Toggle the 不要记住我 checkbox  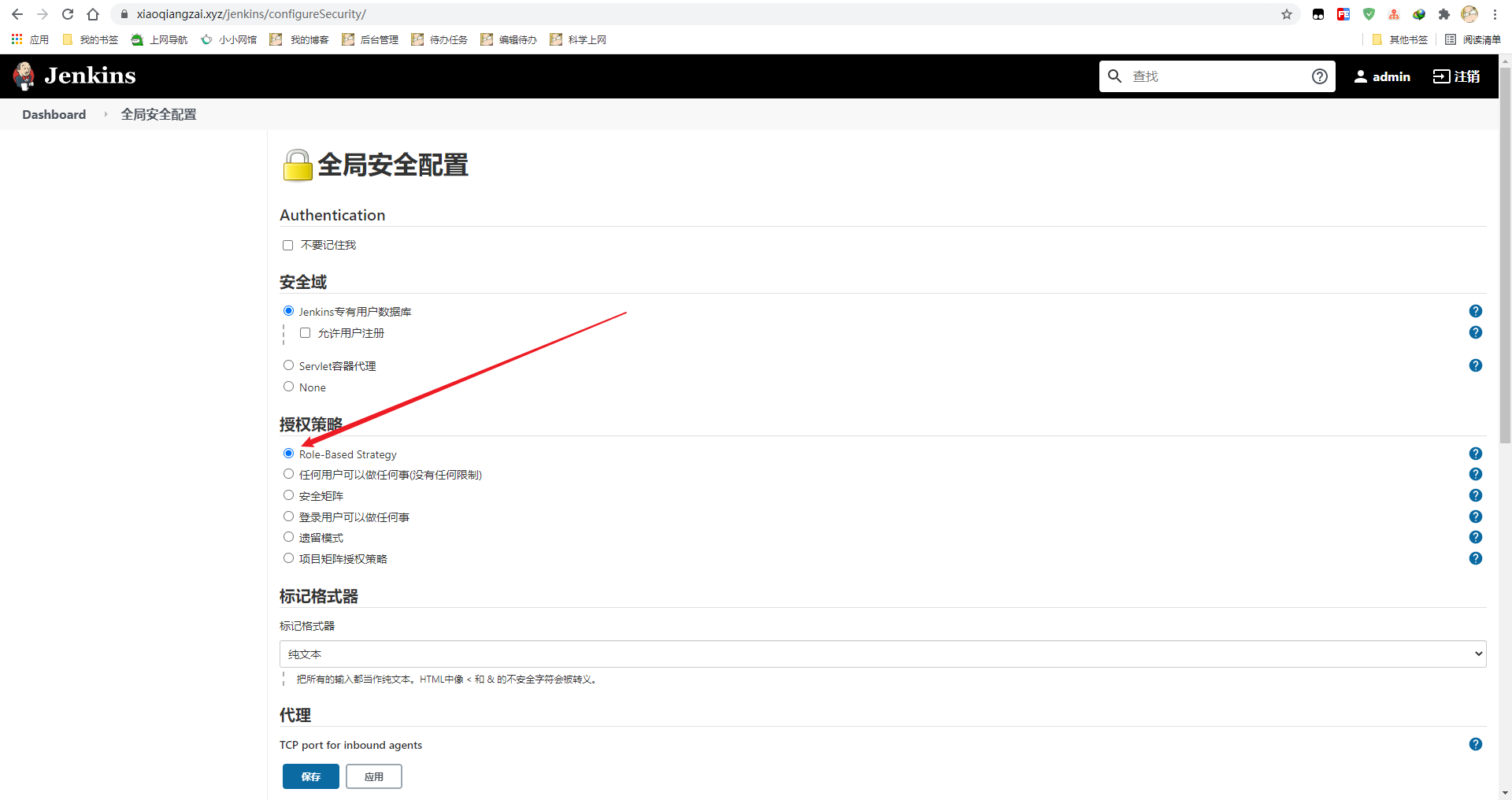pos(288,246)
